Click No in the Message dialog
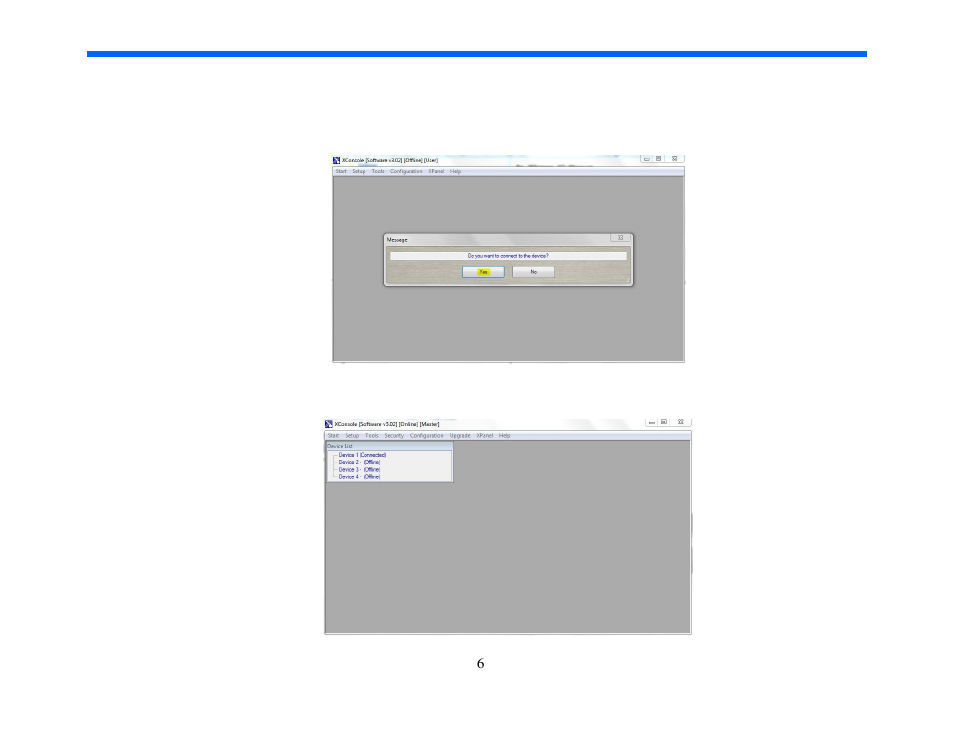 click(534, 272)
